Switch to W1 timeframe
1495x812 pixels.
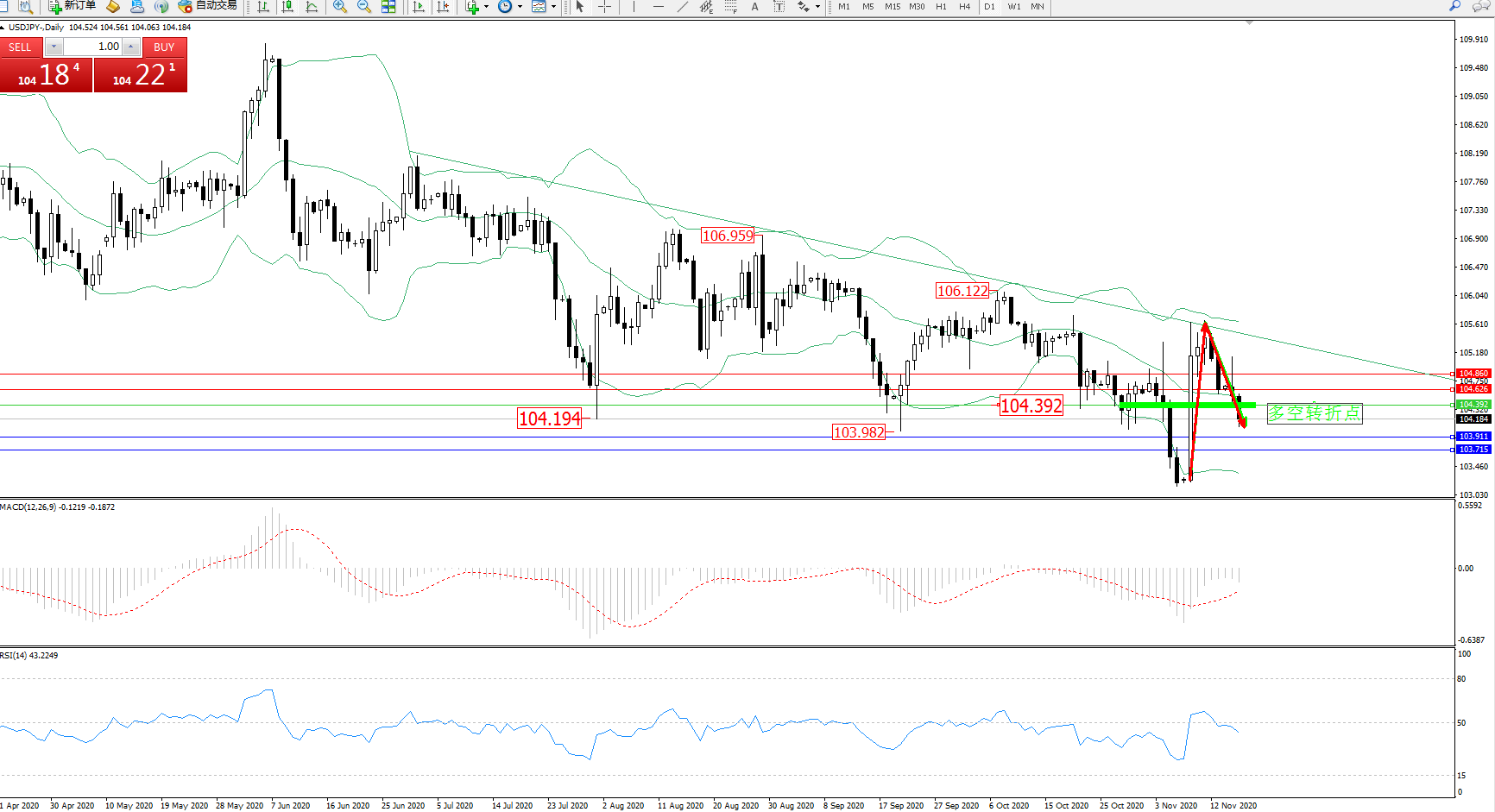point(1014,6)
